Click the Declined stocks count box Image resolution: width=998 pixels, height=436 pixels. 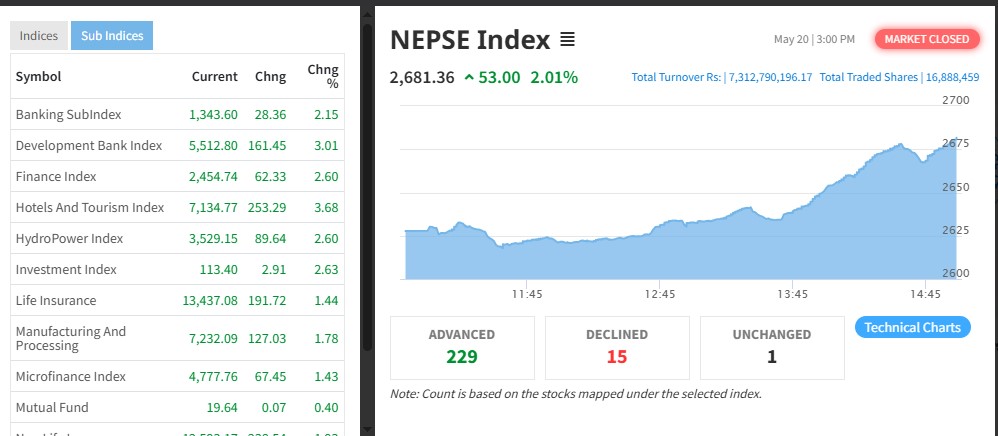pyautogui.click(x=617, y=347)
